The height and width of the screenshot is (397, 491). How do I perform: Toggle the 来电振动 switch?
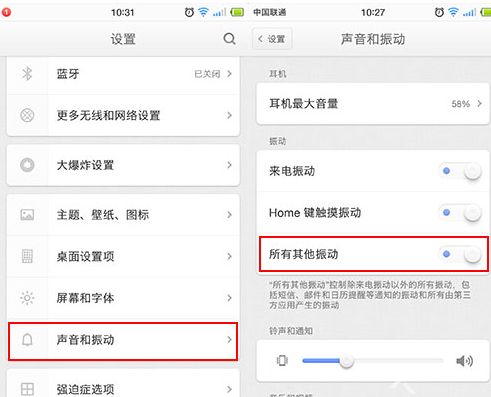pos(460,171)
